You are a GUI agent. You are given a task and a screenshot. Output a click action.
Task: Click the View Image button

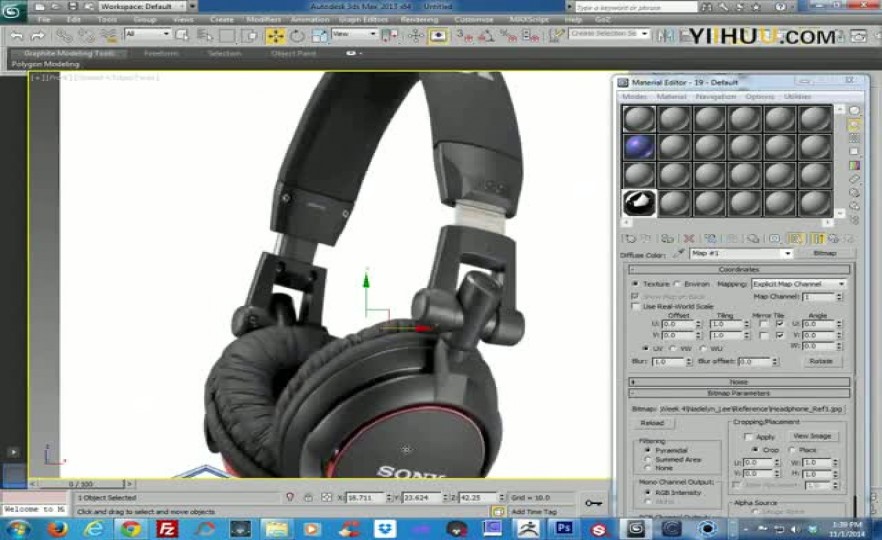pyautogui.click(x=812, y=436)
